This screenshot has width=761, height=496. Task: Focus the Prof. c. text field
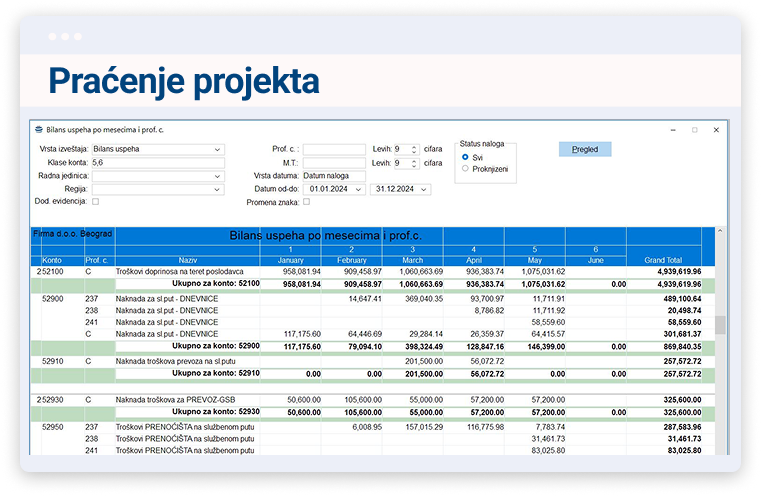coord(334,150)
